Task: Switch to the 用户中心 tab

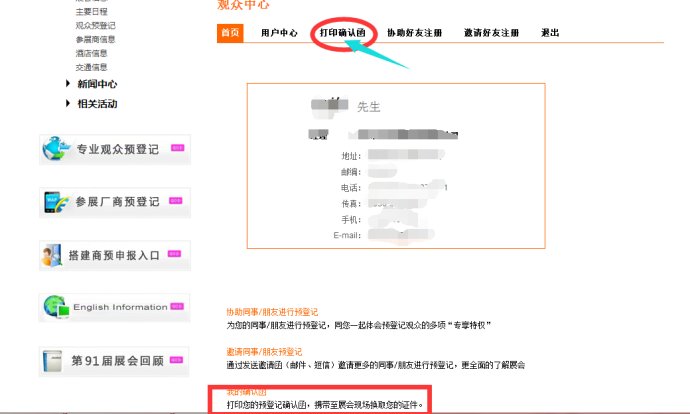Action: pos(279,33)
